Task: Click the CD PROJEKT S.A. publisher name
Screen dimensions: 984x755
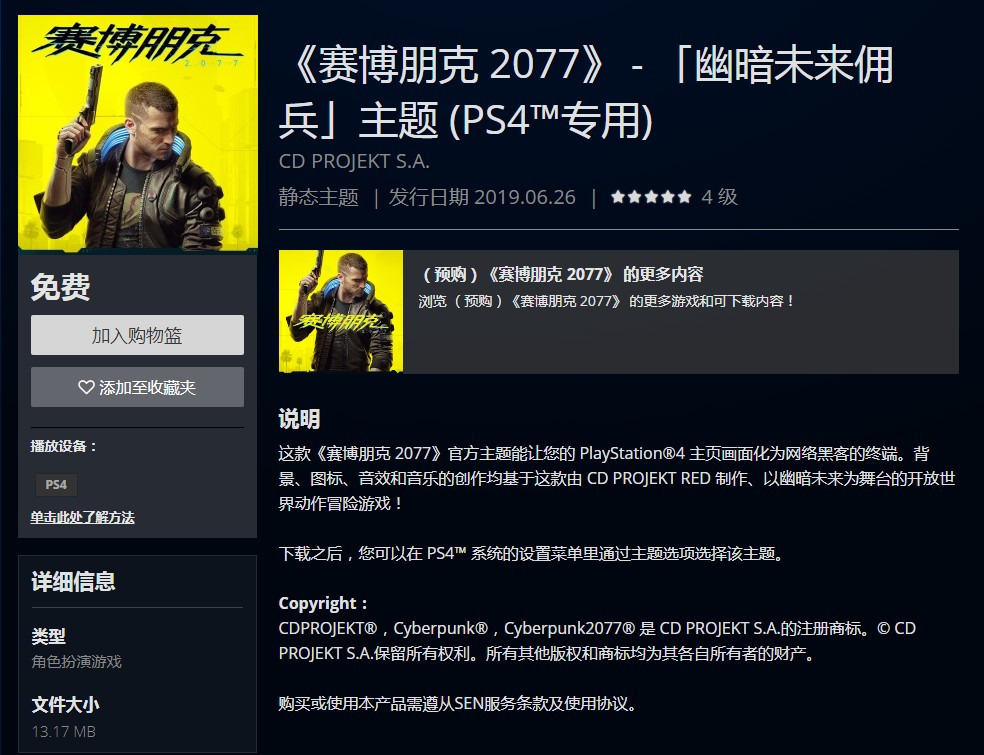Action: [354, 161]
